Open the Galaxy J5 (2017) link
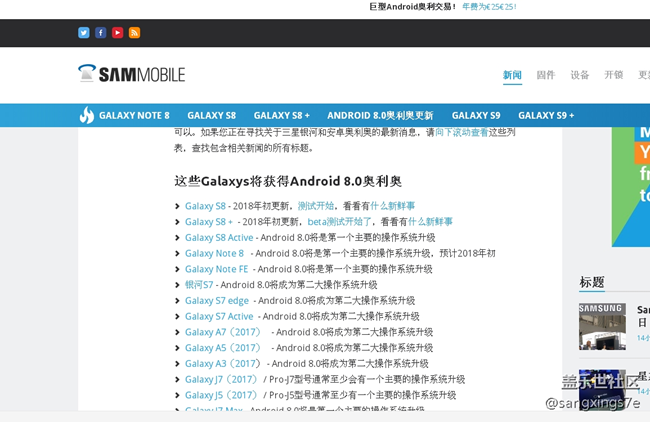Viewport: 650px width, 422px height. (221, 395)
